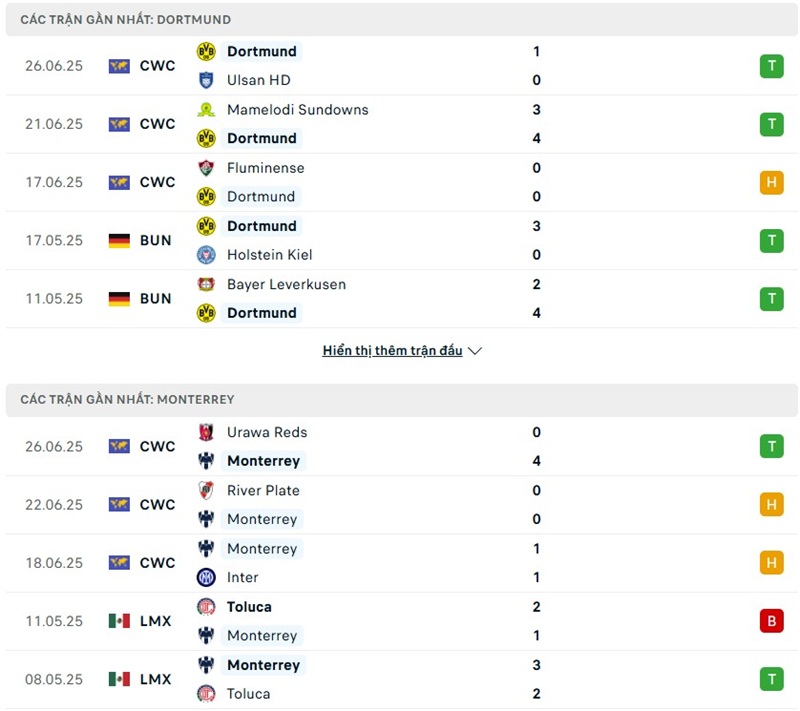
Task: Click Mexican flag on 11.05.25 match
Action: [120, 621]
